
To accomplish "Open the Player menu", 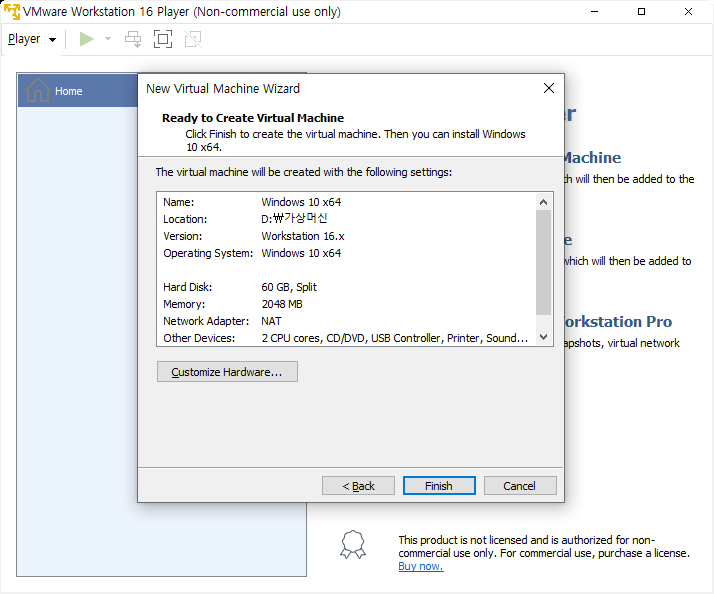I will (32, 39).
